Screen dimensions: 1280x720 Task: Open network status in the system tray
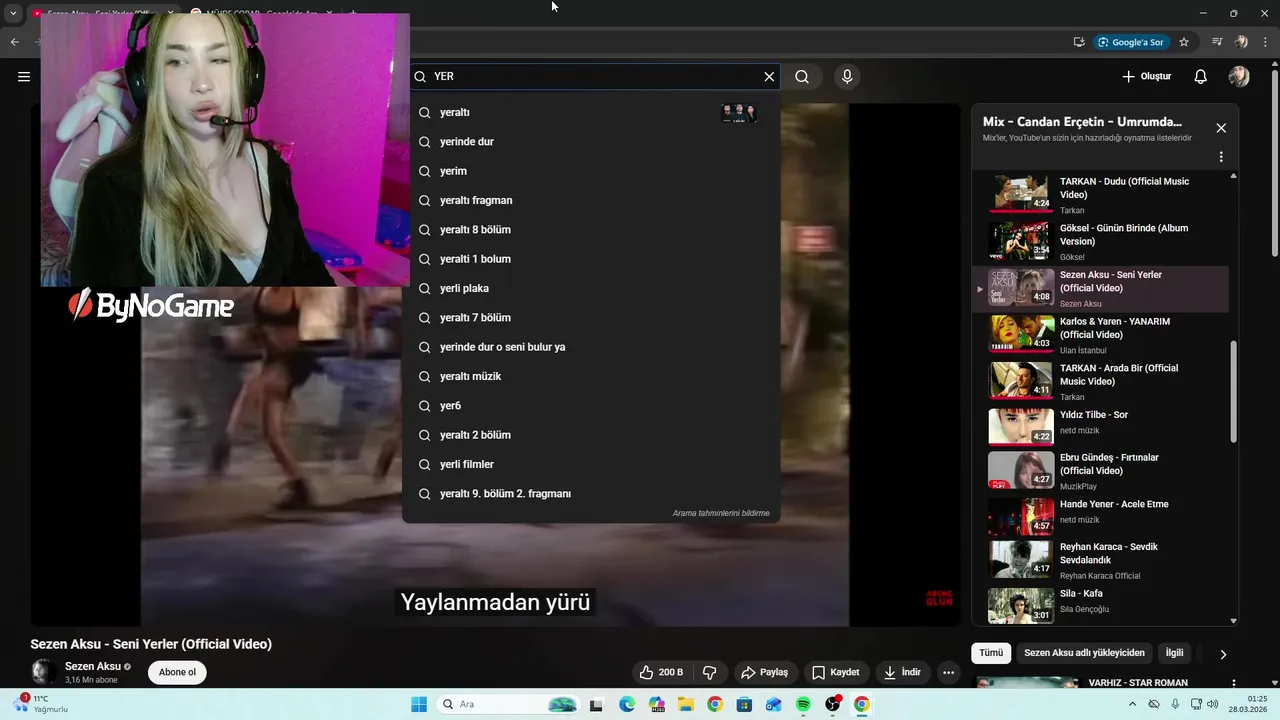(1196, 704)
